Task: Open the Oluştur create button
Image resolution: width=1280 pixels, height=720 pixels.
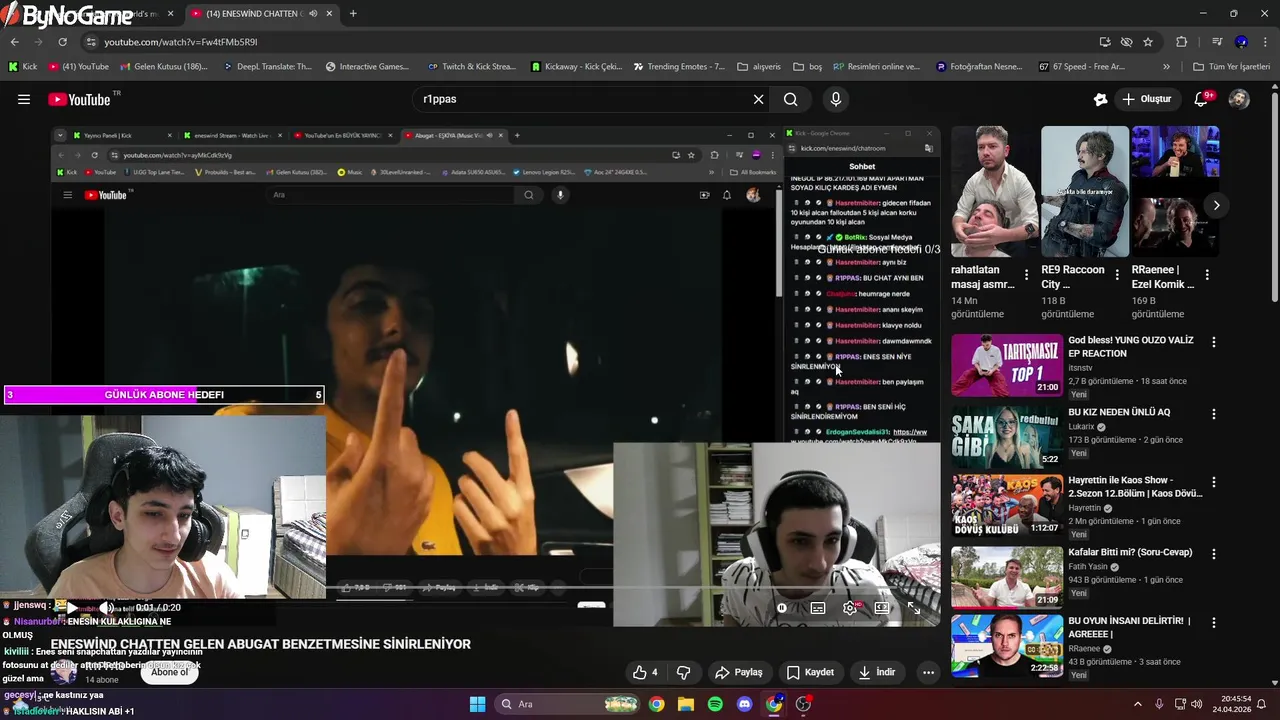Action: tap(1147, 99)
